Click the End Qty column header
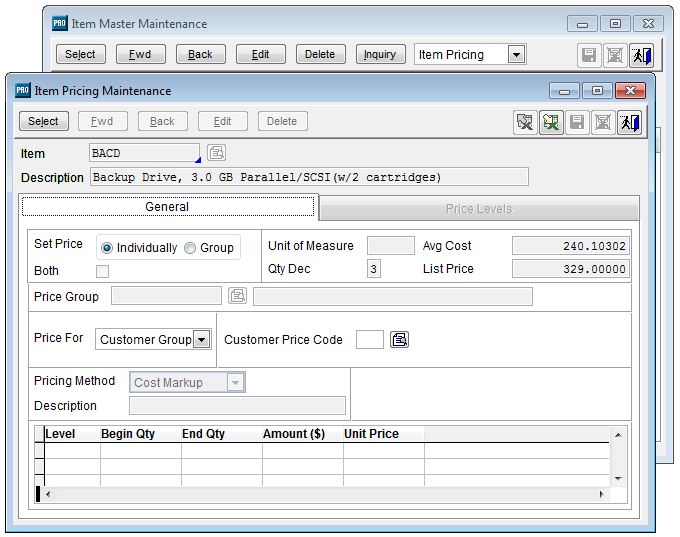Screen dimensions: 680x537 [x=222, y=434]
